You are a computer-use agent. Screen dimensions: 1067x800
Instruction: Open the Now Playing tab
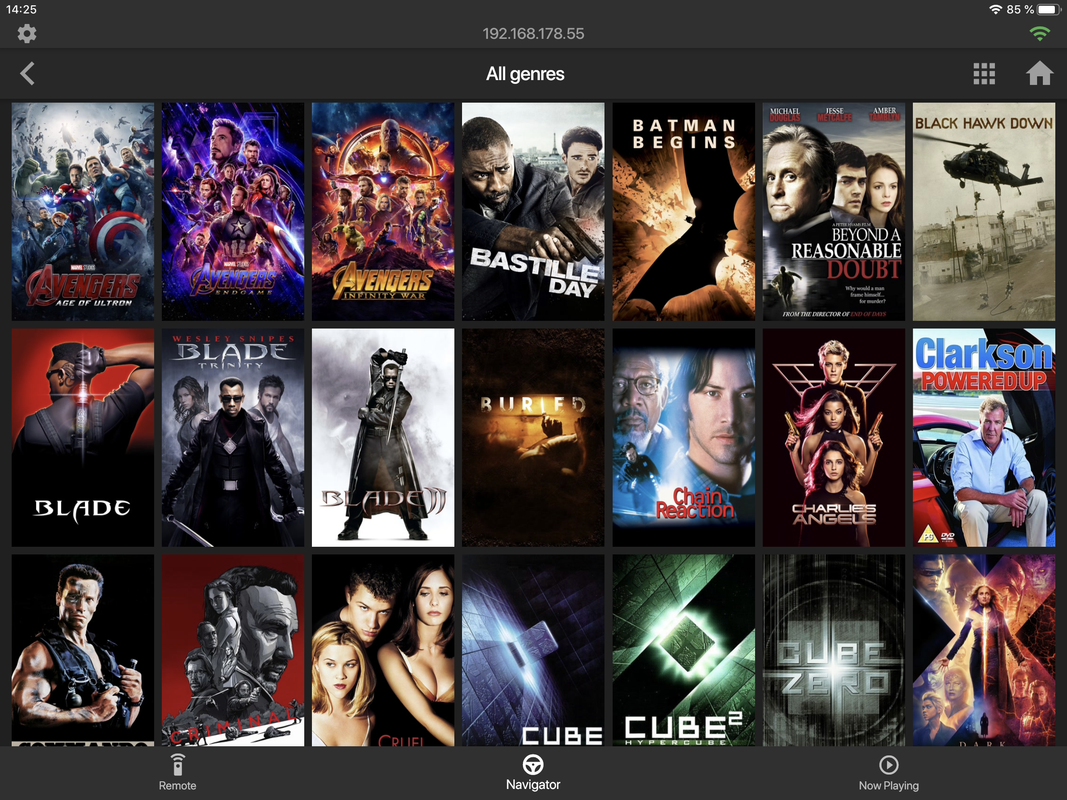coord(888,773)
